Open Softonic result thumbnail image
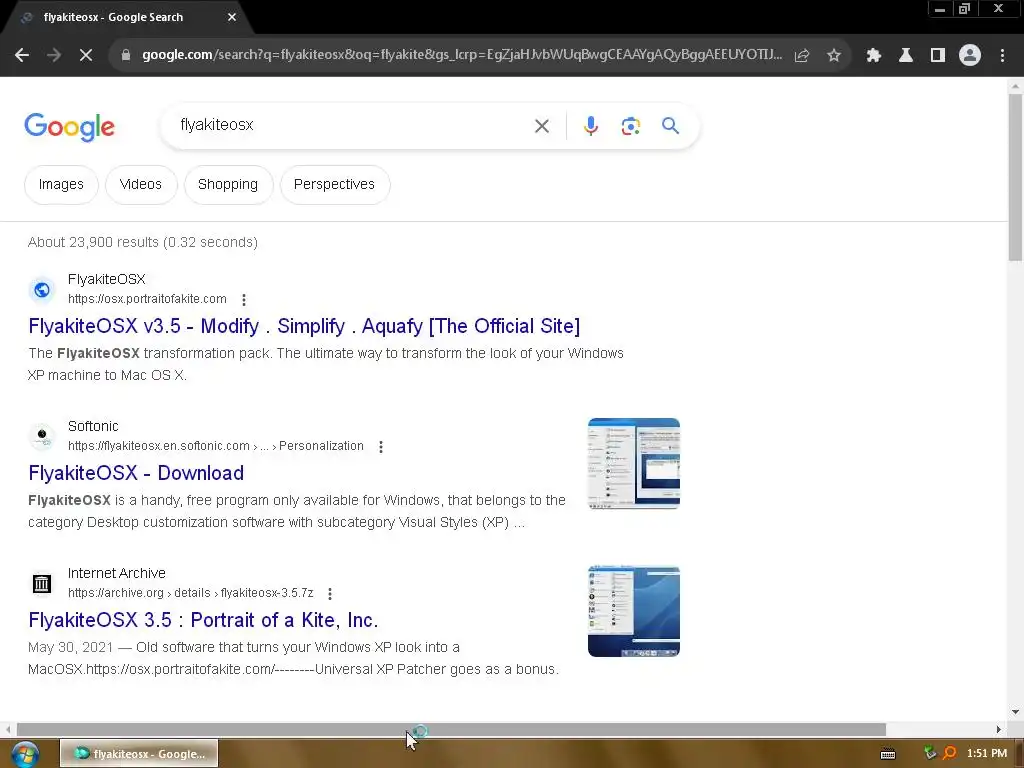This screenshot has height=768, width=1024. click(633, 464)
